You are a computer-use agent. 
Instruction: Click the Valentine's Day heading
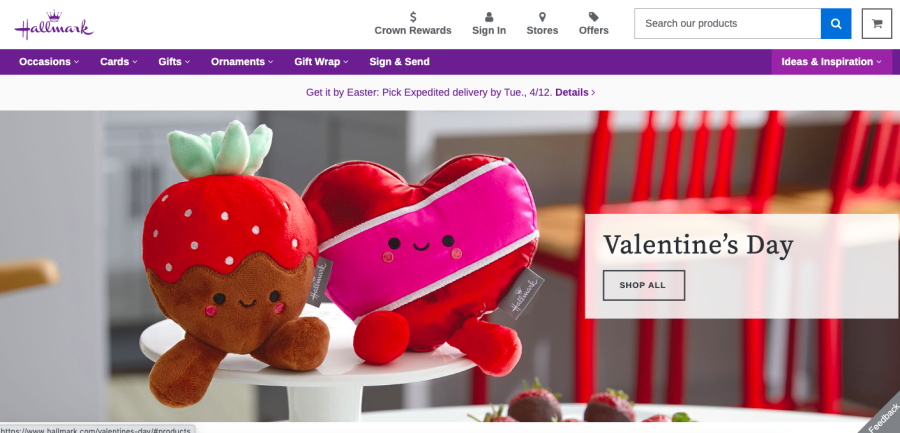point(698,245)
